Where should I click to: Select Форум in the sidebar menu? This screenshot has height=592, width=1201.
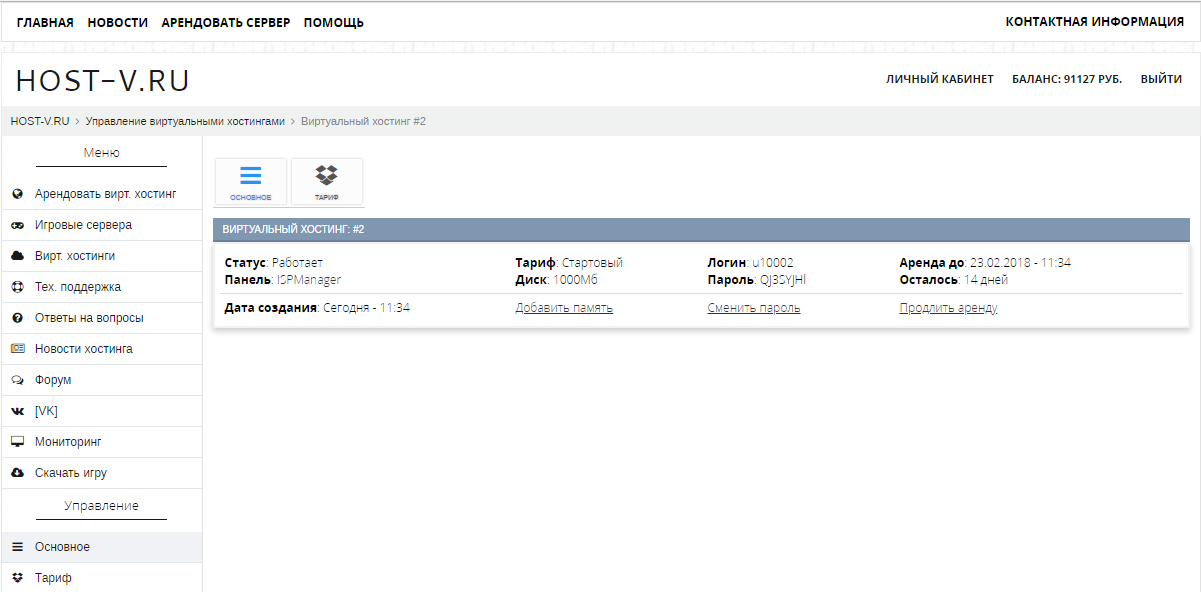(x=53, y=380)
